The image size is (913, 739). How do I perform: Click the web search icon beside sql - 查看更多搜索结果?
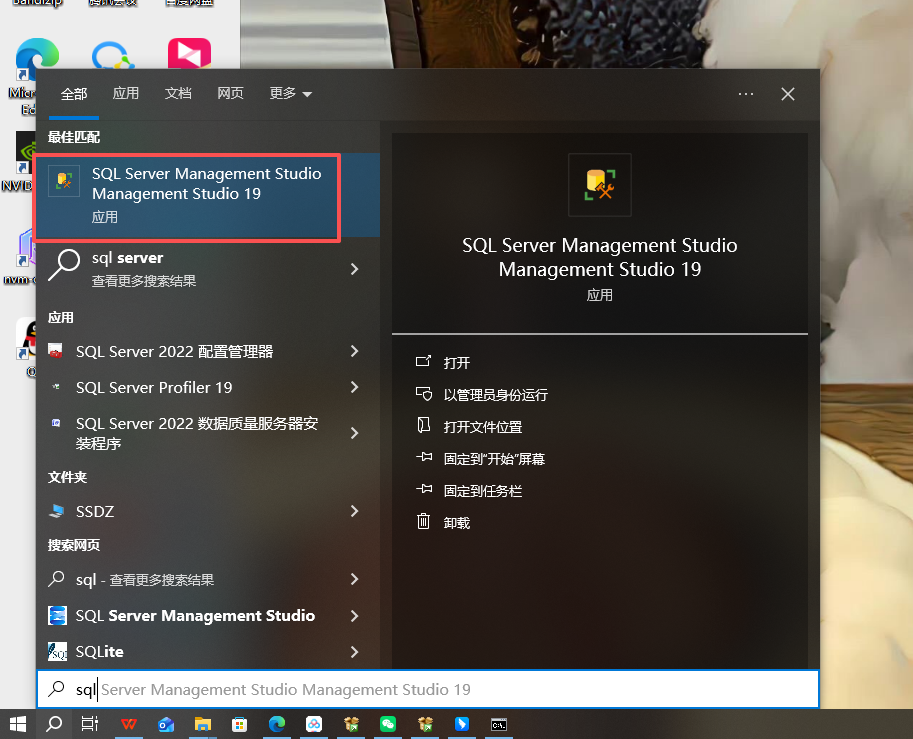point(56,579)
